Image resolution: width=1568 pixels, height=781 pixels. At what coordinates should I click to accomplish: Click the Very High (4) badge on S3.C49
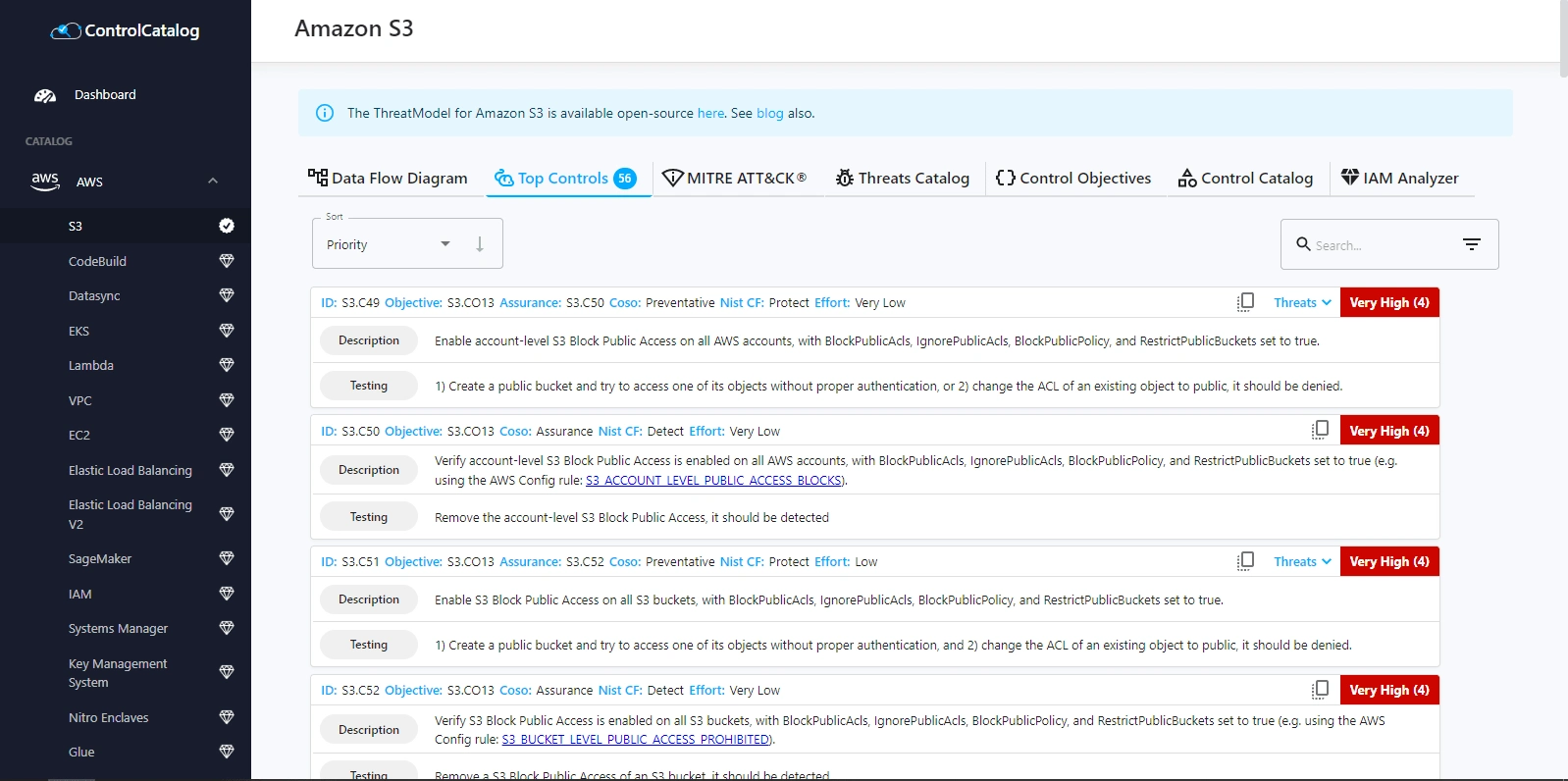1389,302
